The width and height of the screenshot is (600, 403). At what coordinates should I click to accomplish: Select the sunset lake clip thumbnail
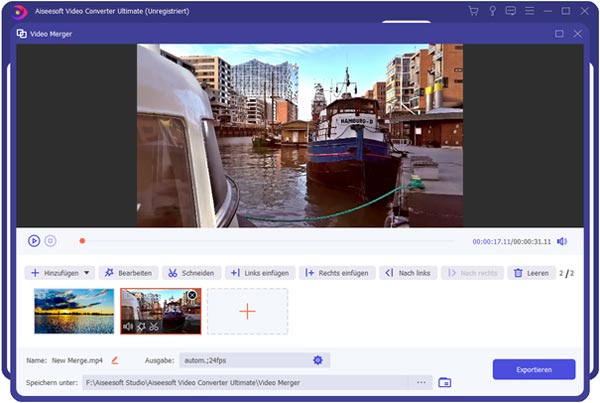(74, 311)
